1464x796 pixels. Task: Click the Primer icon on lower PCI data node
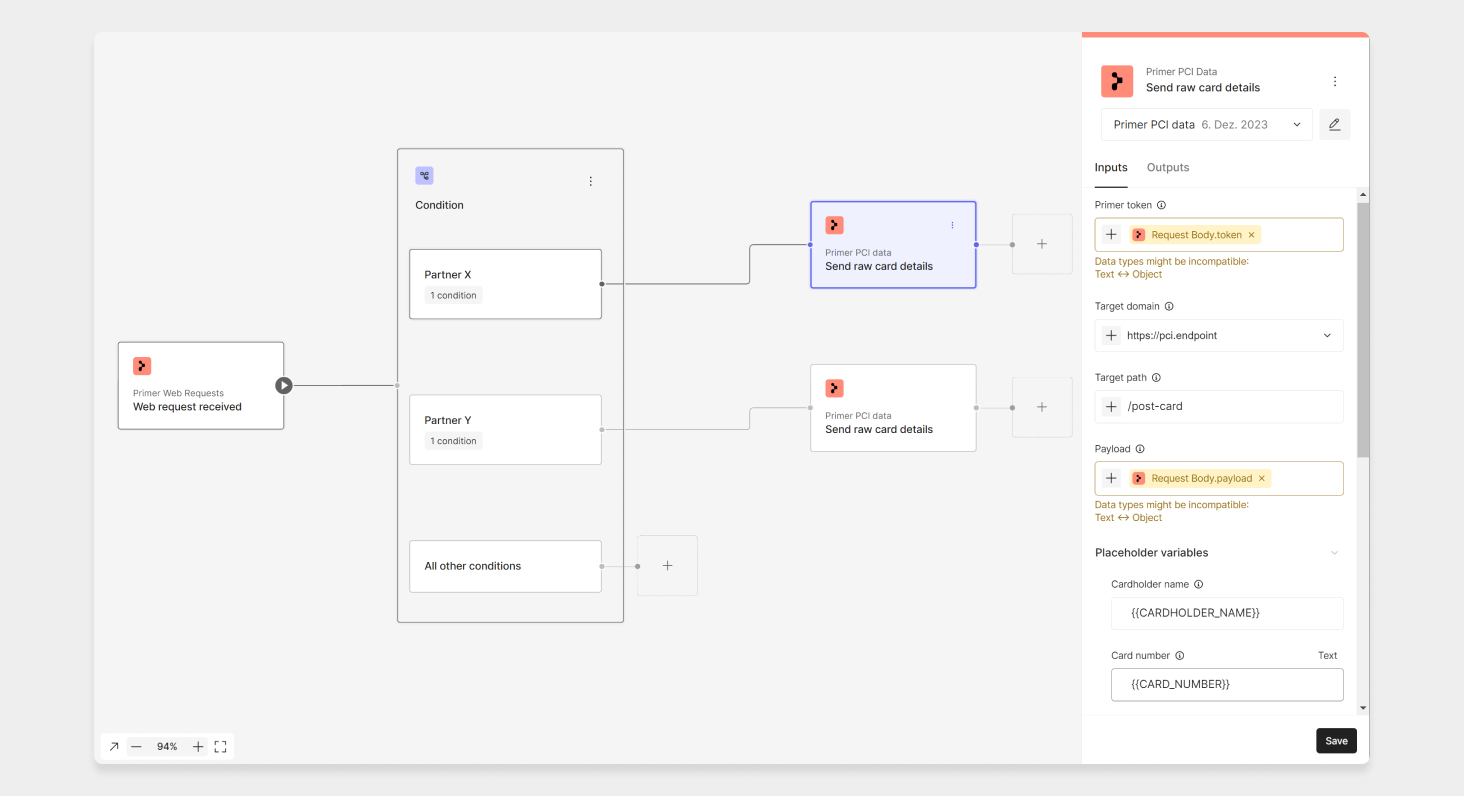tap(834, 388)
